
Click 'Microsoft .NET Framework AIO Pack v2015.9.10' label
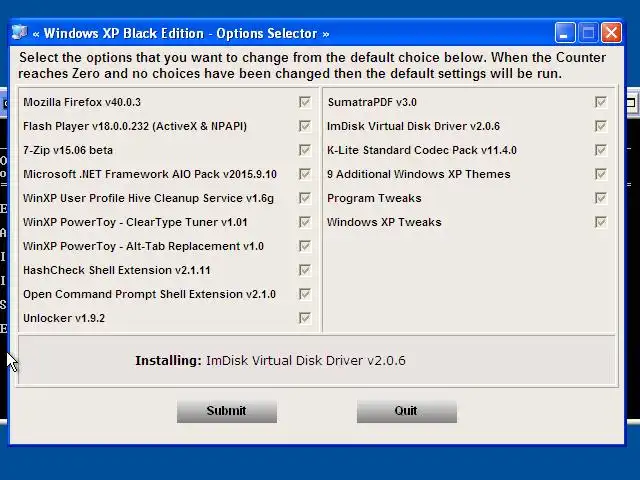click(150, 174)
